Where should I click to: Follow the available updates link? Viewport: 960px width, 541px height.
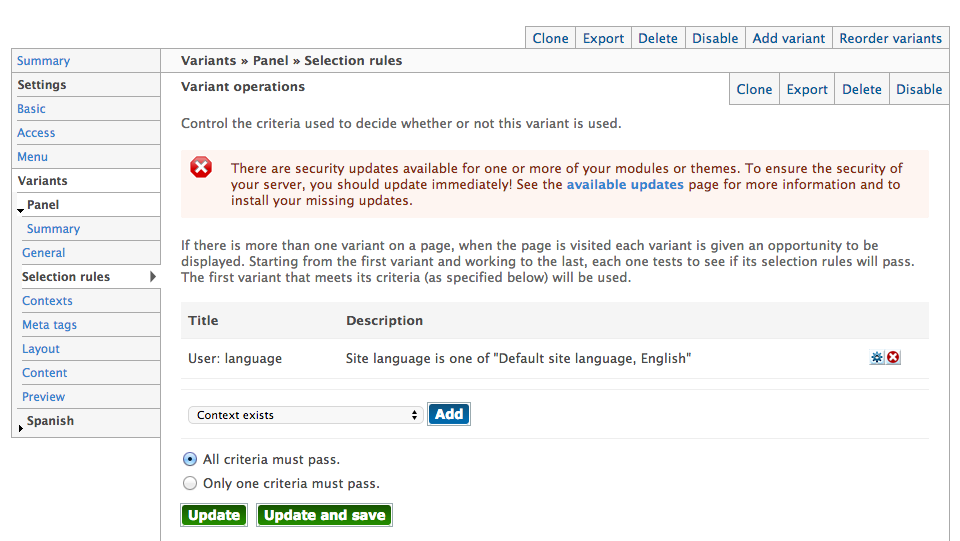click(x=624, y=185)
